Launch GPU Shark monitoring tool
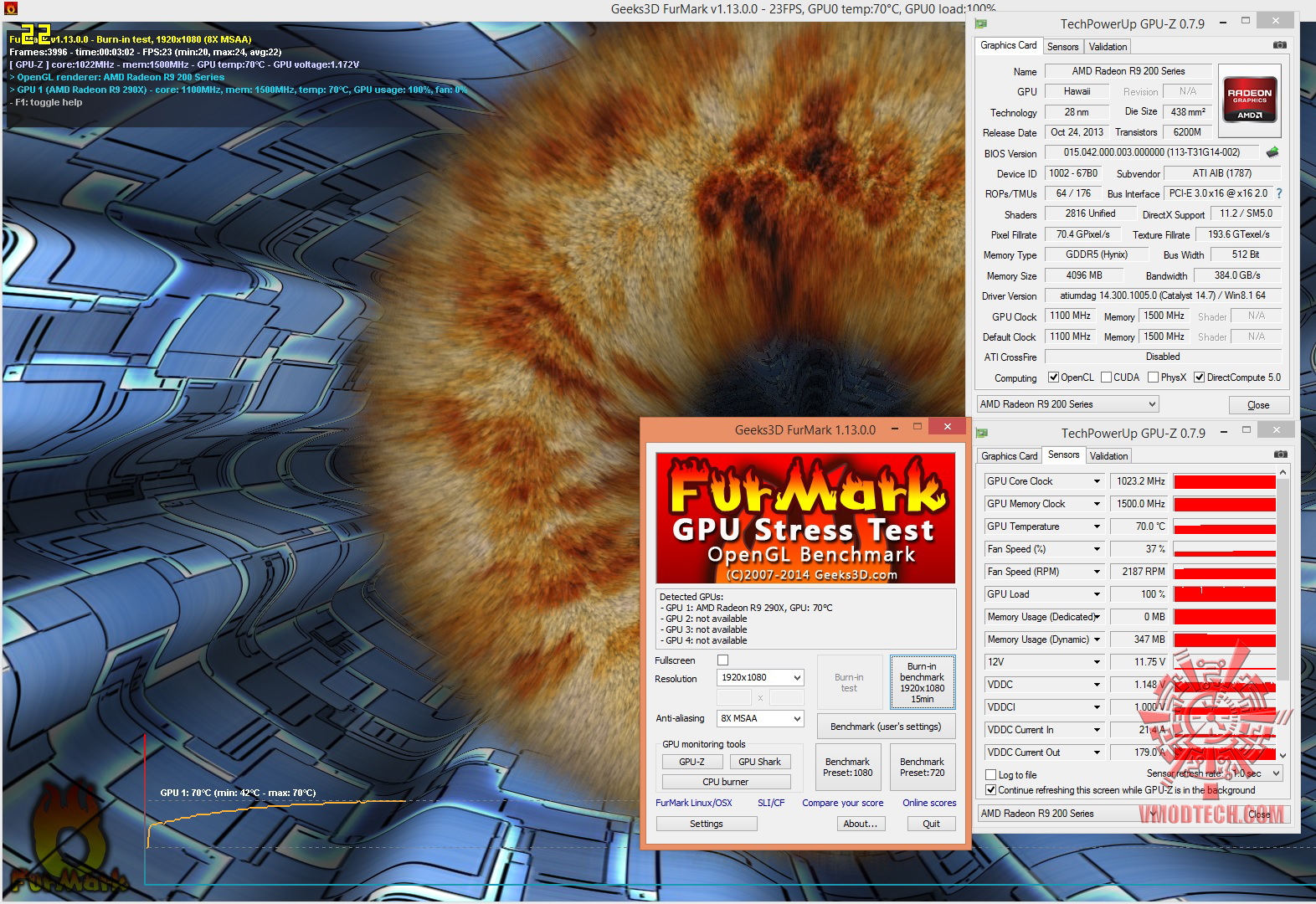Viewport: 1316px width, 904px height. pyautogui.click(x=759, y=762)
